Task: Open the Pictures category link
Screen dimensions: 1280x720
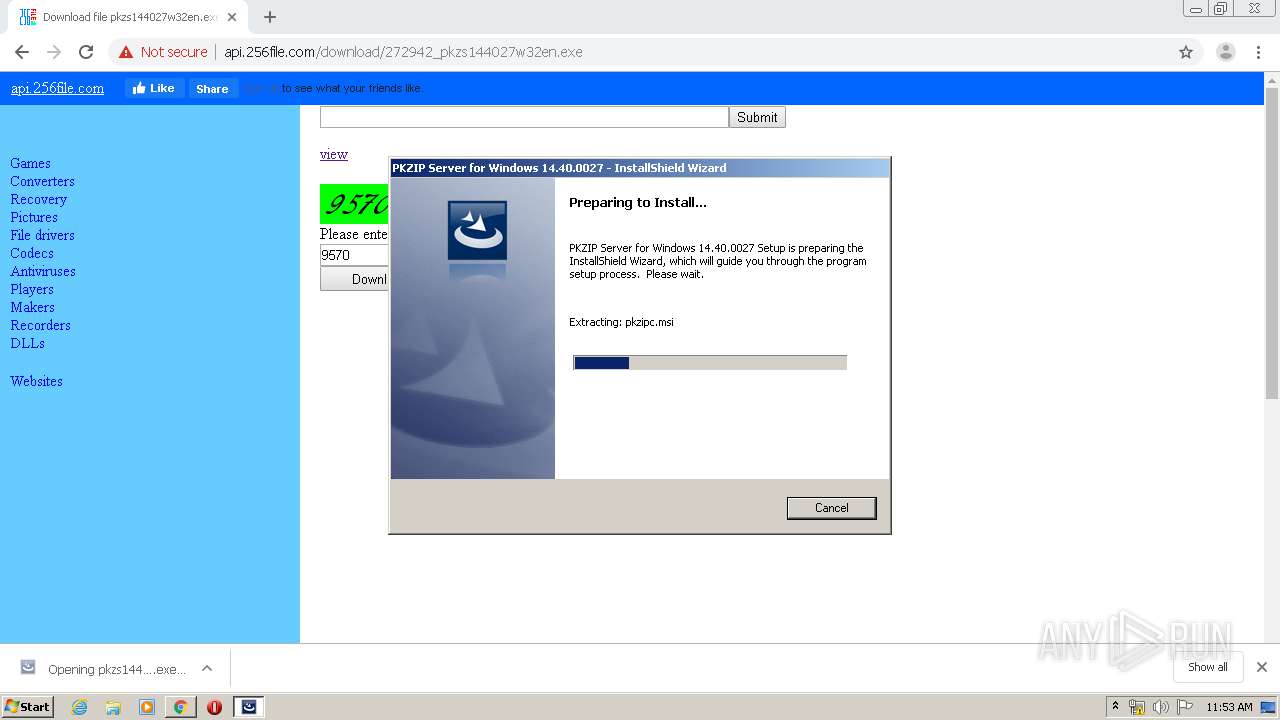Action: 34,217
